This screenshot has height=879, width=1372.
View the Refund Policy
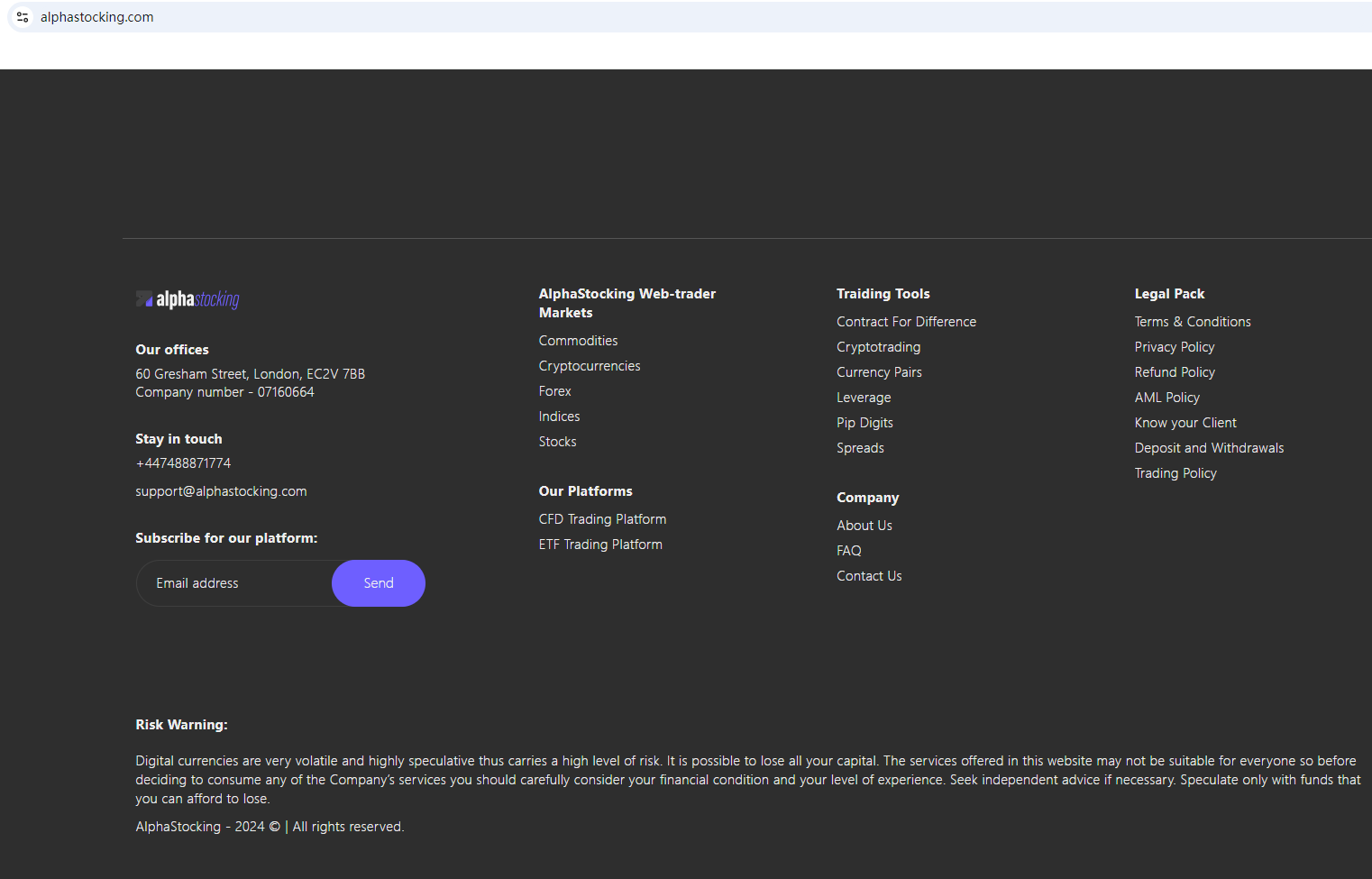[1174, 372]
